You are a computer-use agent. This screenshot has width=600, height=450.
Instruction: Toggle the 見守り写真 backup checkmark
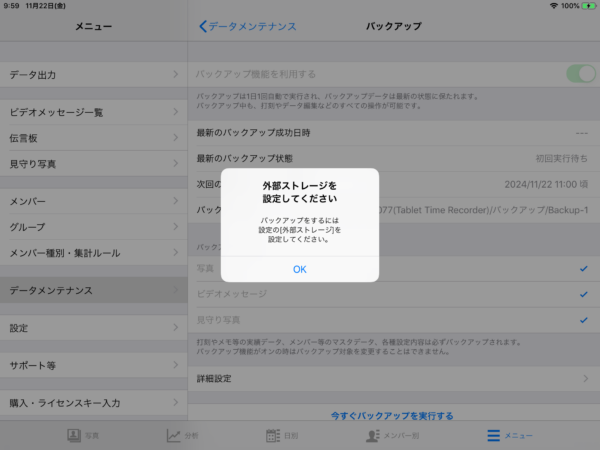coord(583,319)
